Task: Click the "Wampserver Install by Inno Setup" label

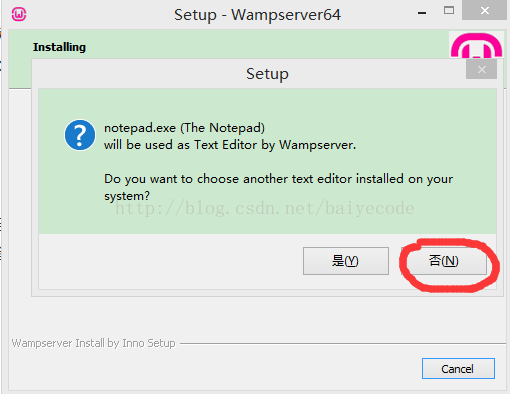Action: coord(94,343)
